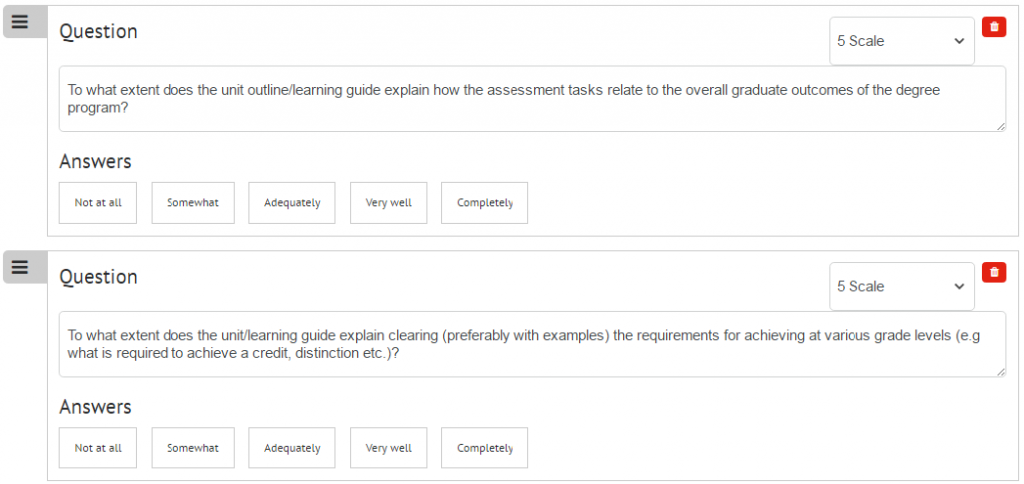Select 'Not at all' in second question
This screenshot has height=484, width=1024.
click(98, 448)
